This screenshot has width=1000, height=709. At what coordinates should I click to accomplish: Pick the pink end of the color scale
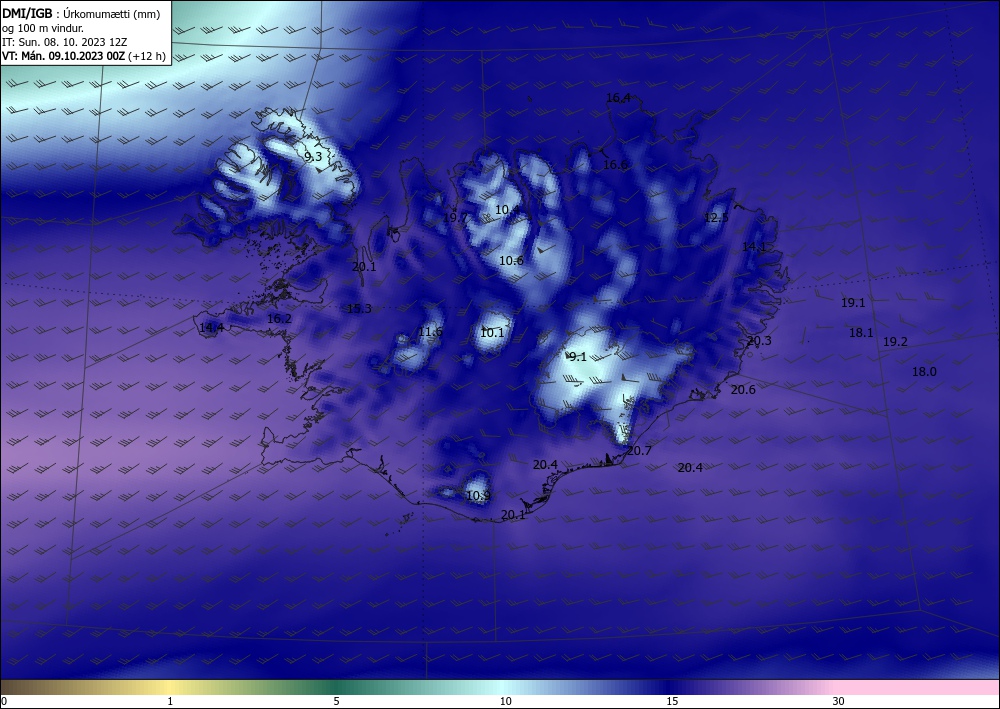point(918,687)
